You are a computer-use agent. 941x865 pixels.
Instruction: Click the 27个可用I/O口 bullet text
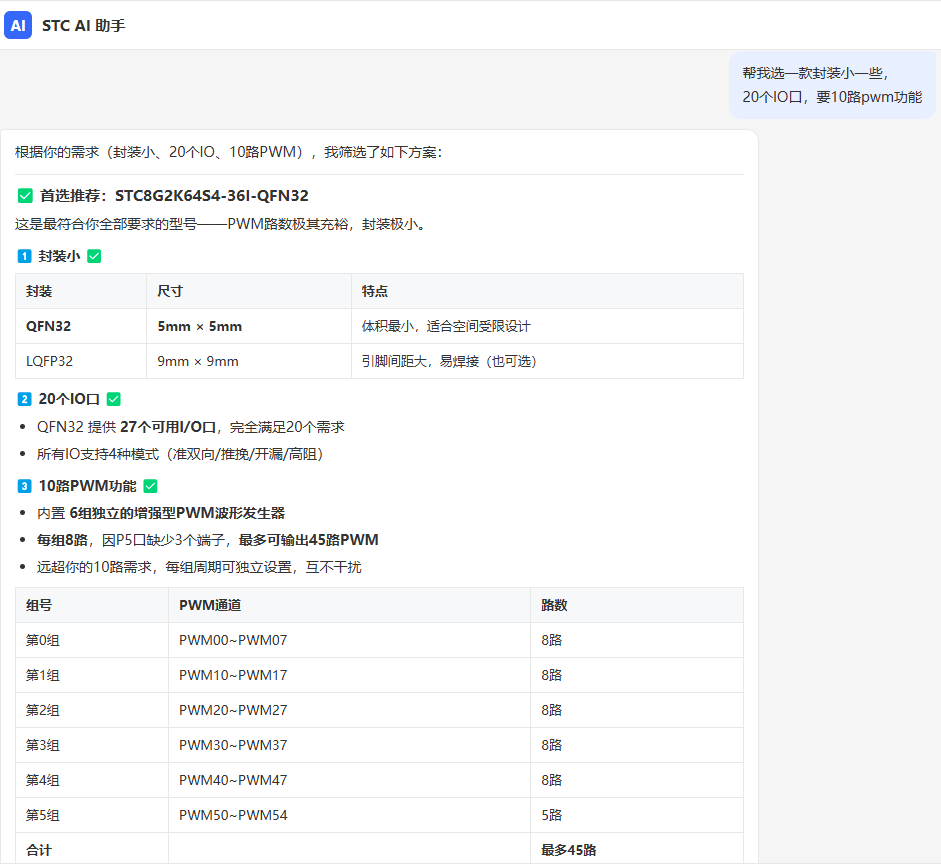168,427
